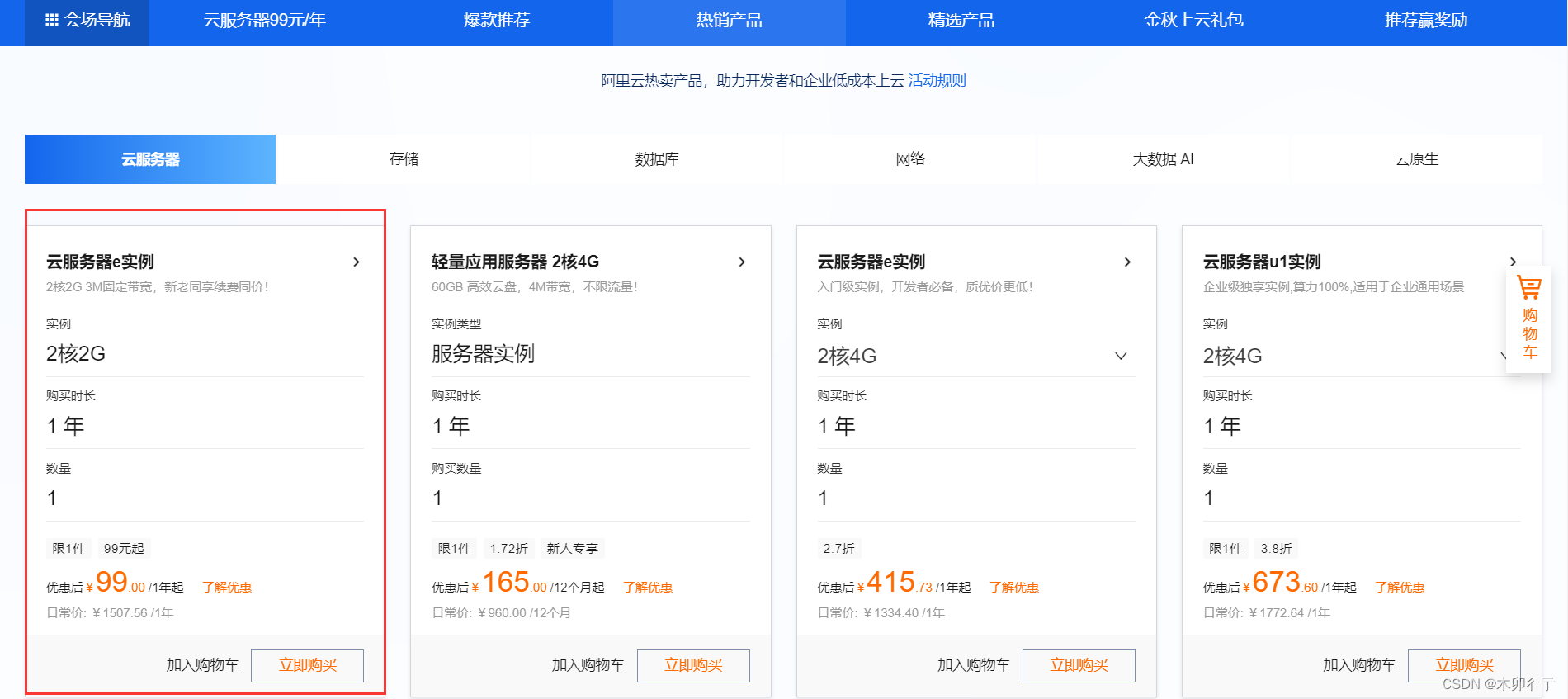Click title 轻量应用服务器 2核4G
1568x699 pixels.
[x=515, y=262]
